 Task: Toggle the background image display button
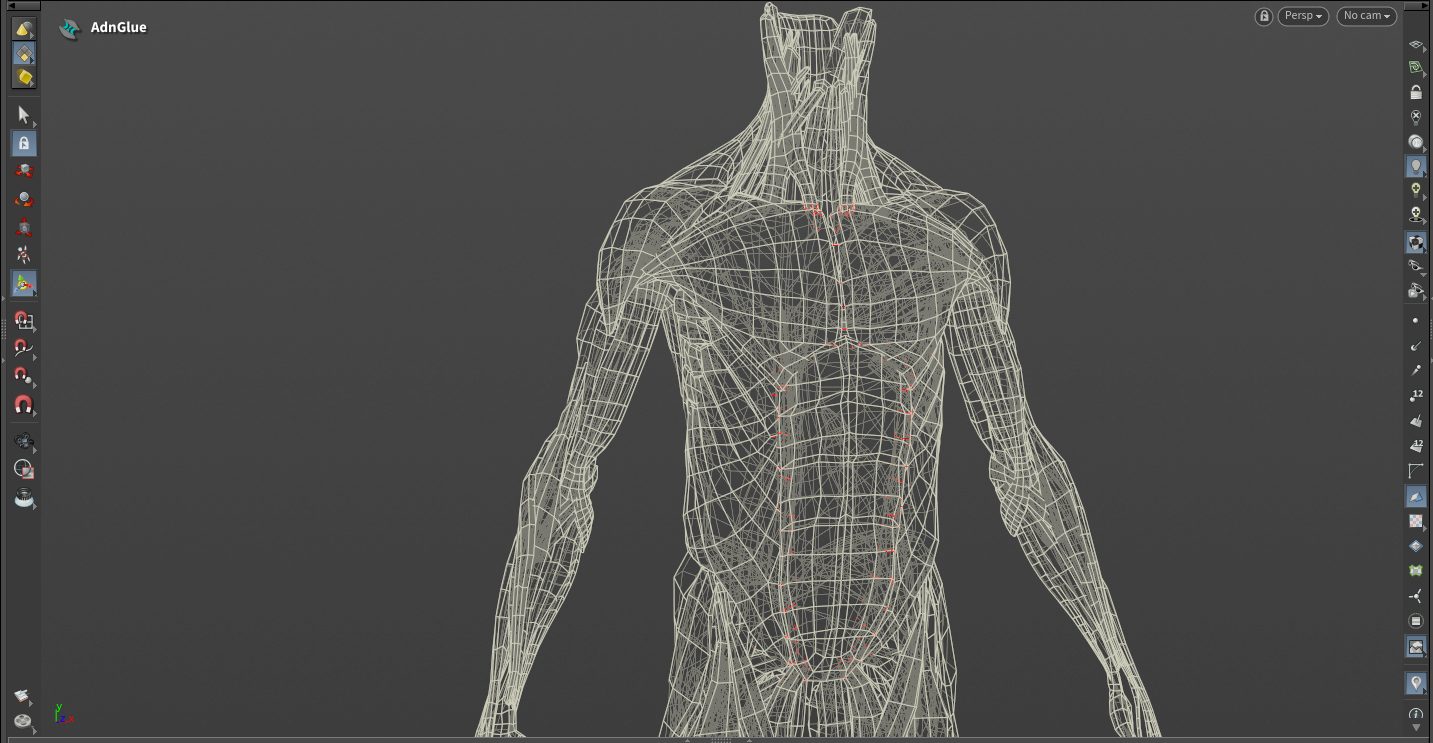pyautogui.click(x=1415, y=647)
